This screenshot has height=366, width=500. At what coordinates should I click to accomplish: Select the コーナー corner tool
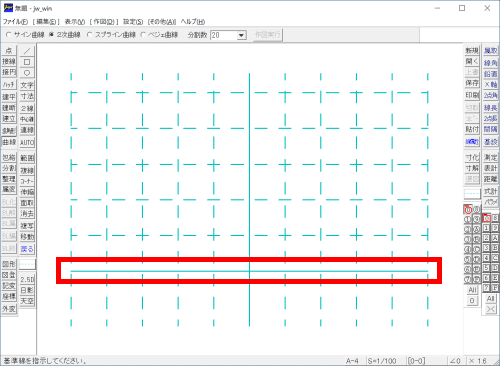[27, 181]
